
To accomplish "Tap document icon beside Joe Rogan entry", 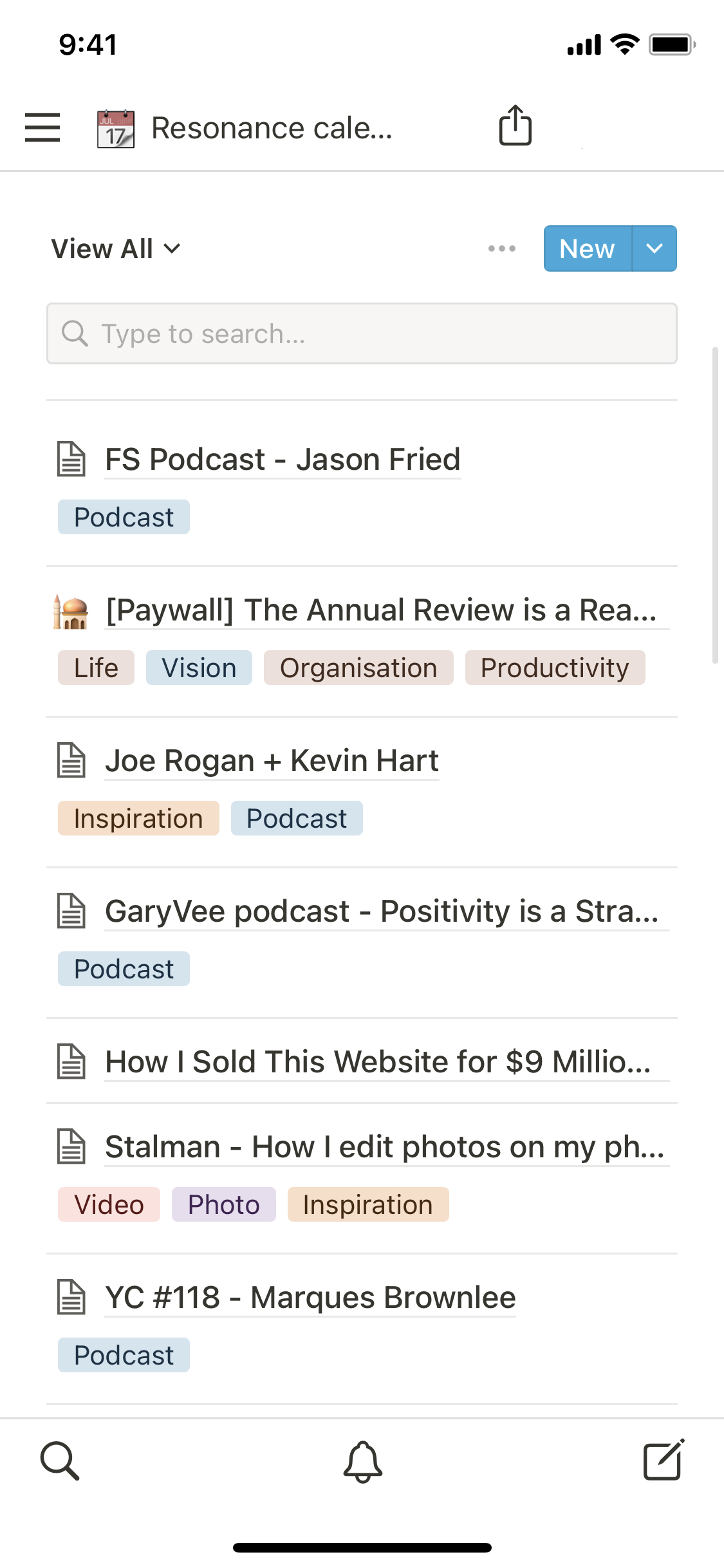I will 71,761.
